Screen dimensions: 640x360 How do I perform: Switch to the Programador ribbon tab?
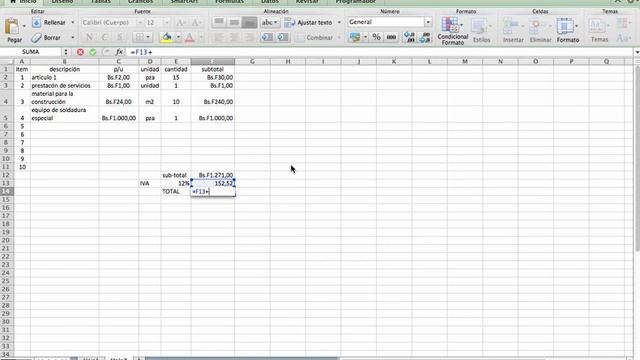[356, 2]
